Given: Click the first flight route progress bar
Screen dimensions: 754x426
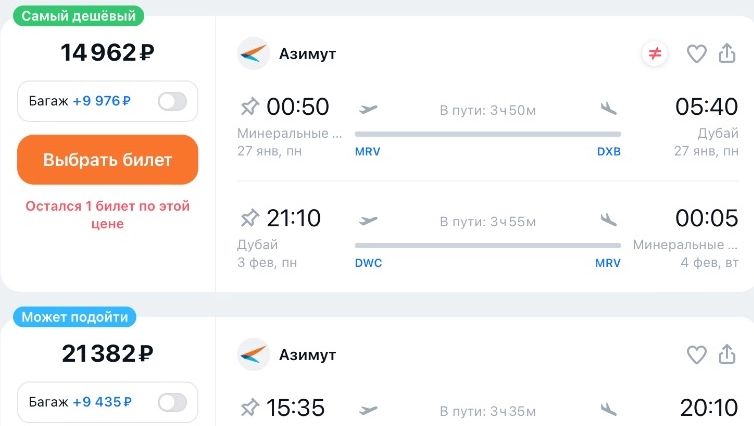Looking at the screenshot, I should click(x=488, y=134).
